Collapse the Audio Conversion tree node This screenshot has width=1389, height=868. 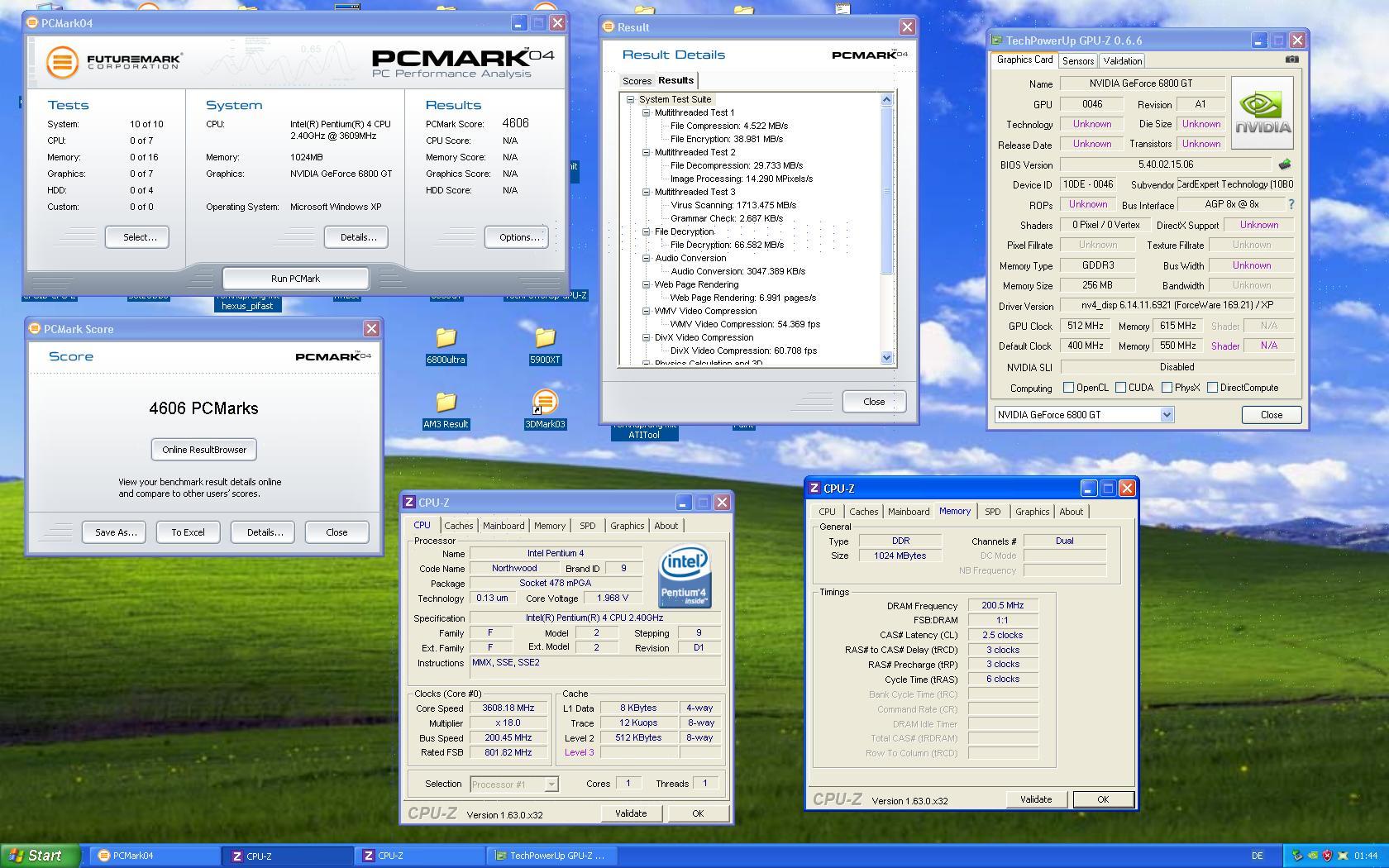pyautogui.click(x=647, y=258)
